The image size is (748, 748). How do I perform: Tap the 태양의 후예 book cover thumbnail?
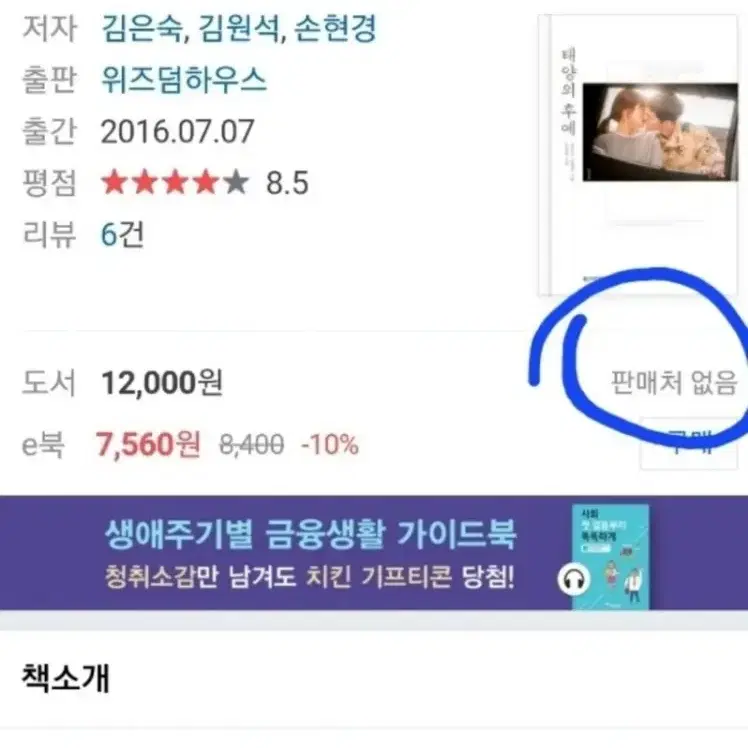tap(638, 155)
